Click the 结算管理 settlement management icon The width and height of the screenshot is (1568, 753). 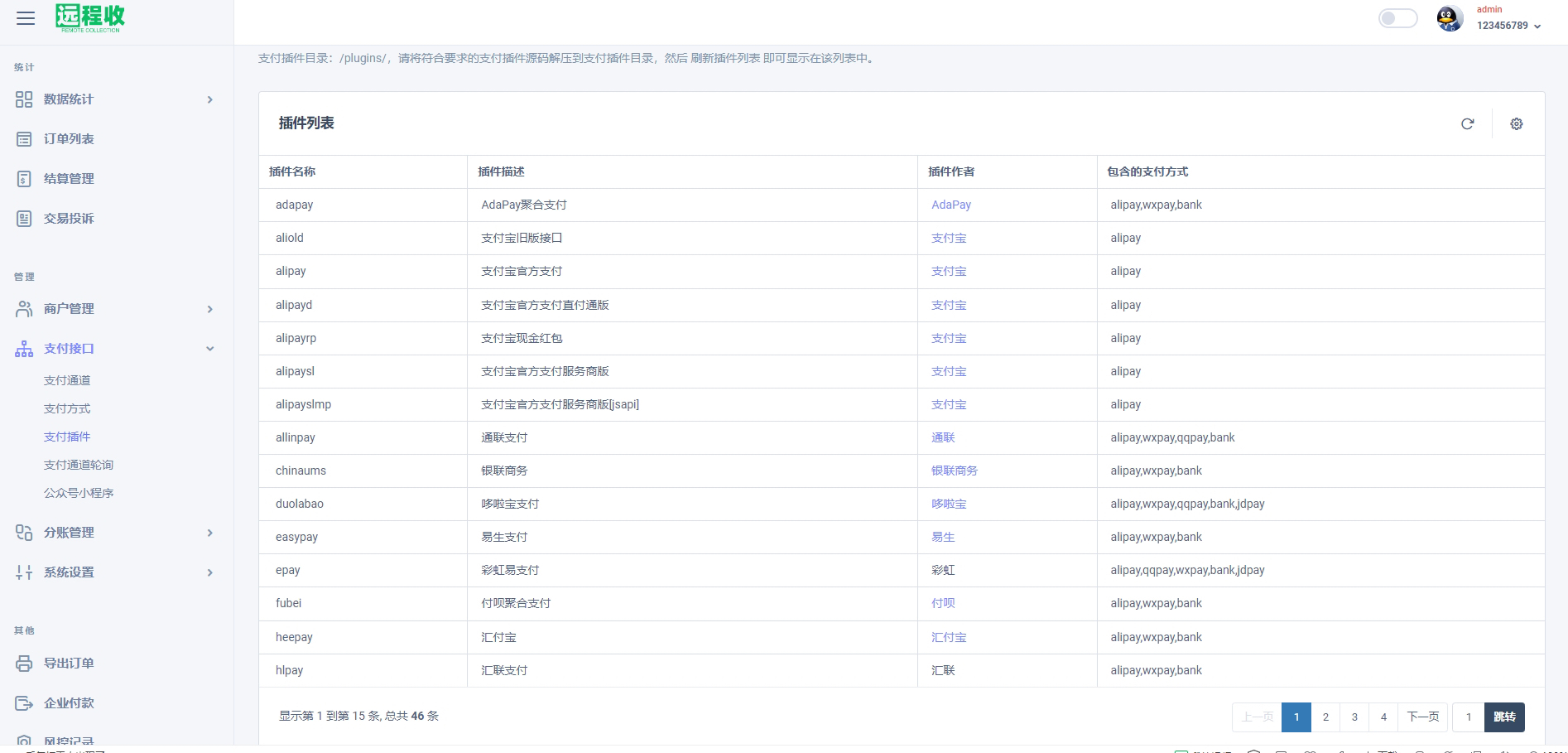(x=23, y=178)
